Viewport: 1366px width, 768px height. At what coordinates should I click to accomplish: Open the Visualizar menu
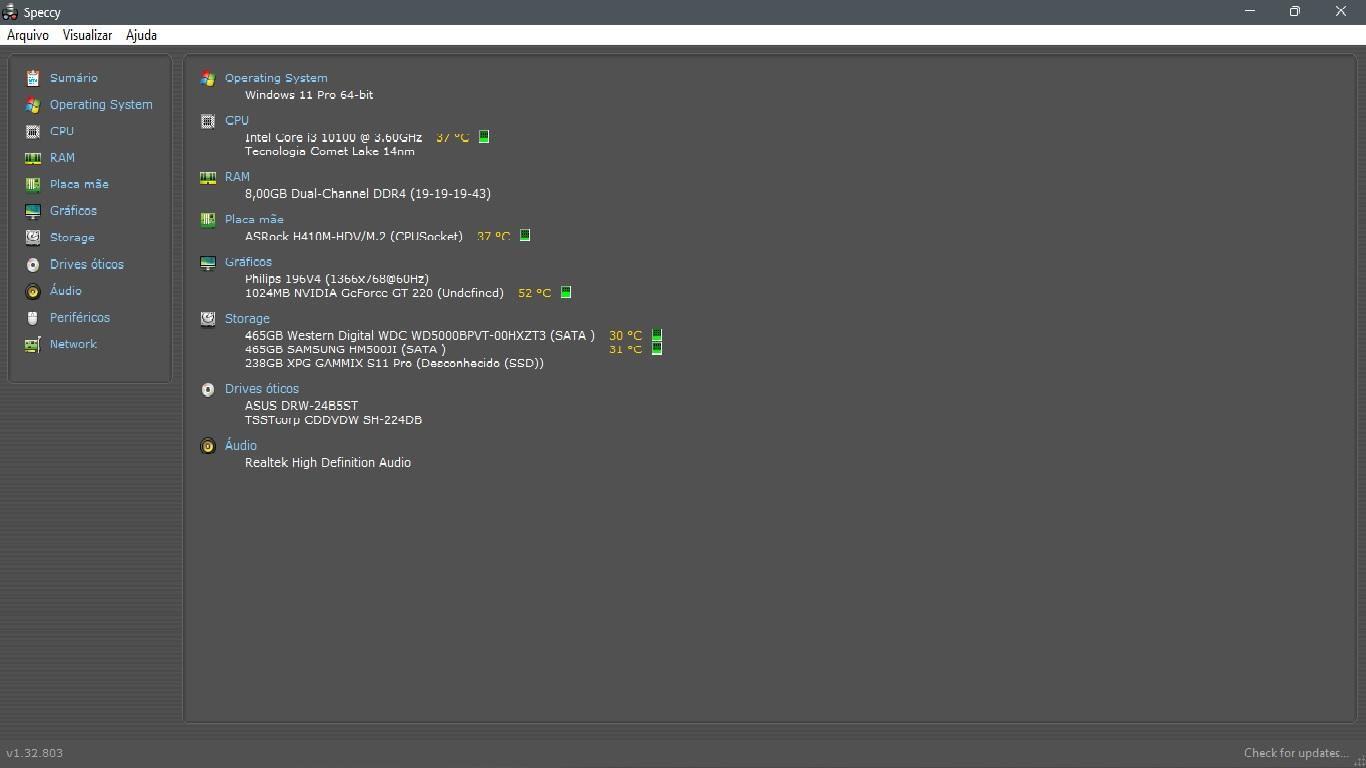(87, 35)
